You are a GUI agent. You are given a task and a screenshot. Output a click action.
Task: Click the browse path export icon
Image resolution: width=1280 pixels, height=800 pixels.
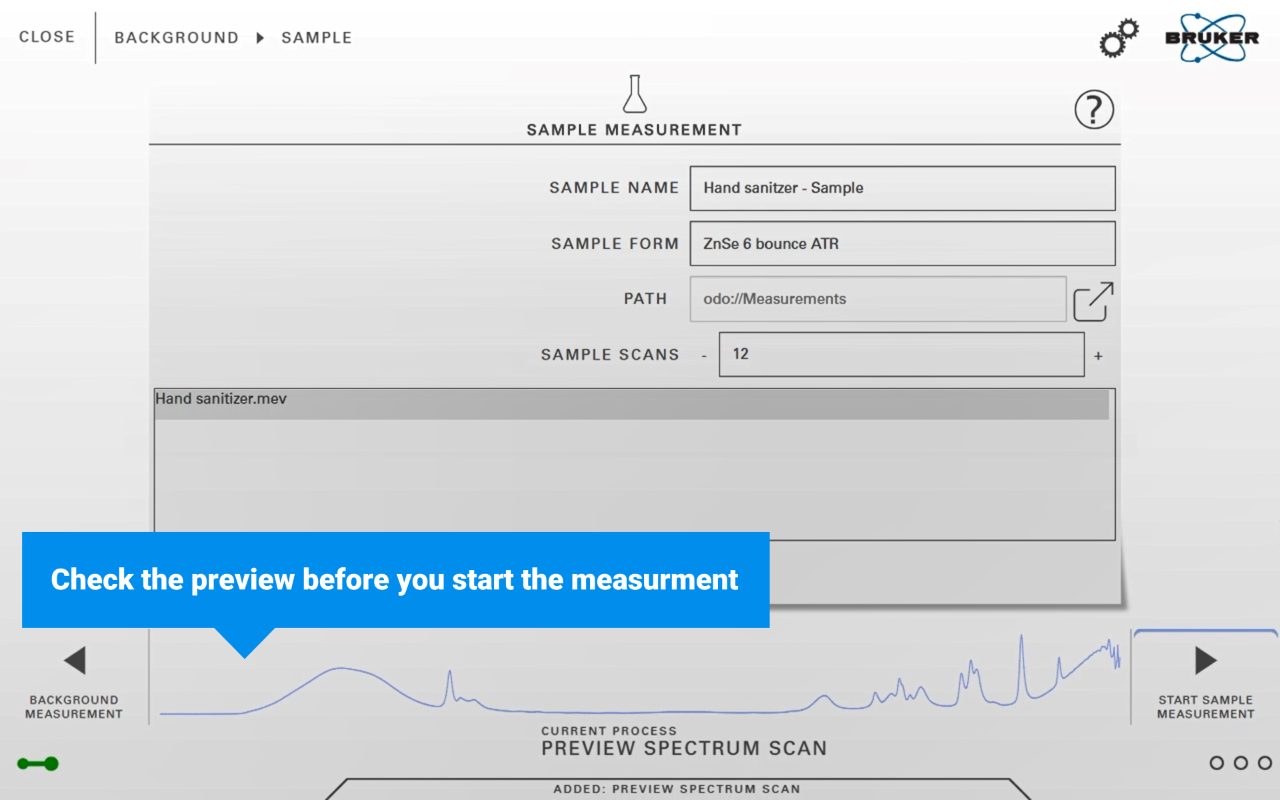point(1093,301)
